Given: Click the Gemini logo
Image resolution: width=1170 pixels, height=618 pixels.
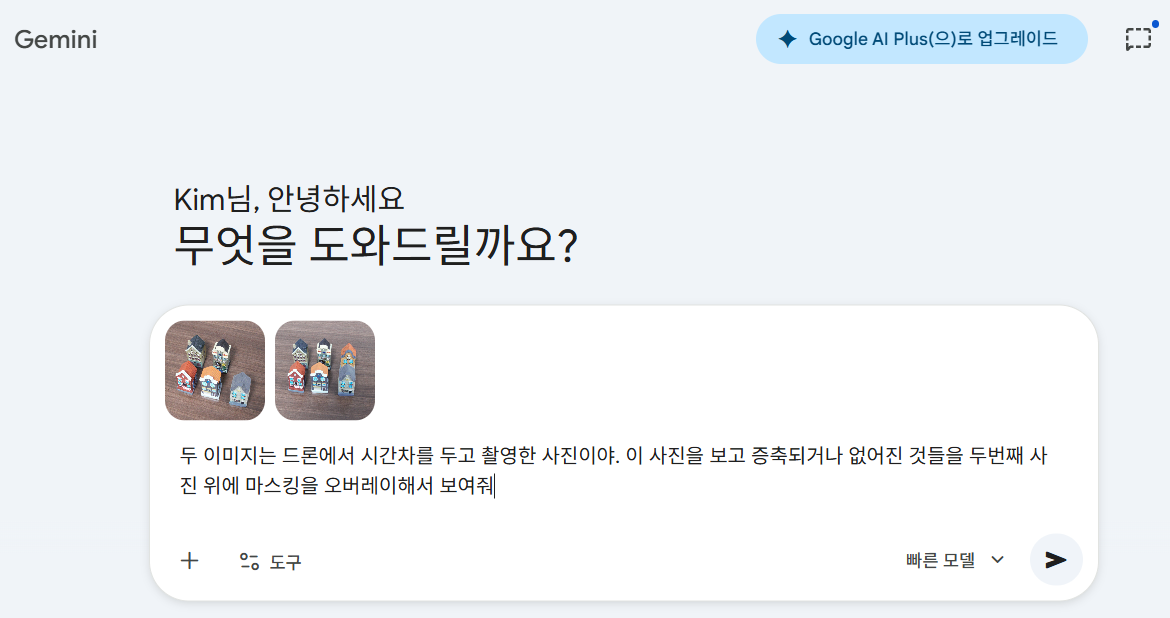Looking at the screenshot, I should (x=55, y=40).
